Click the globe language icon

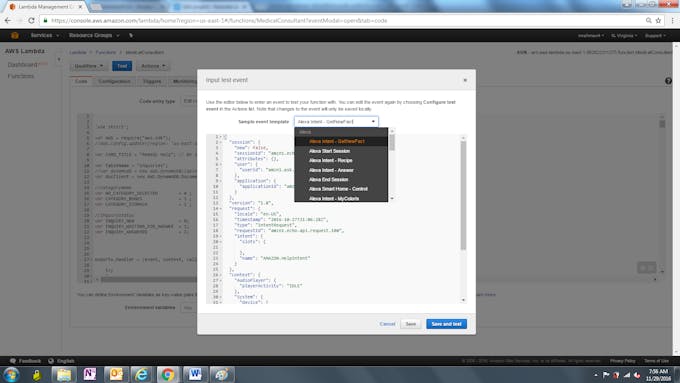pos(51,361)
